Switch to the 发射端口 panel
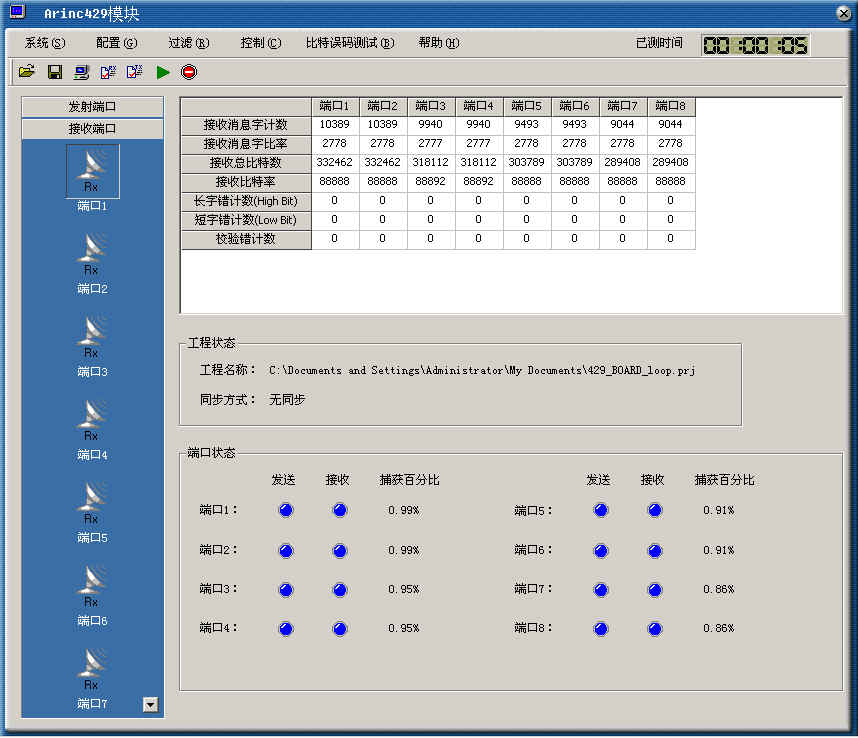This screenshot has width=858, height=738. pos(92,107)
